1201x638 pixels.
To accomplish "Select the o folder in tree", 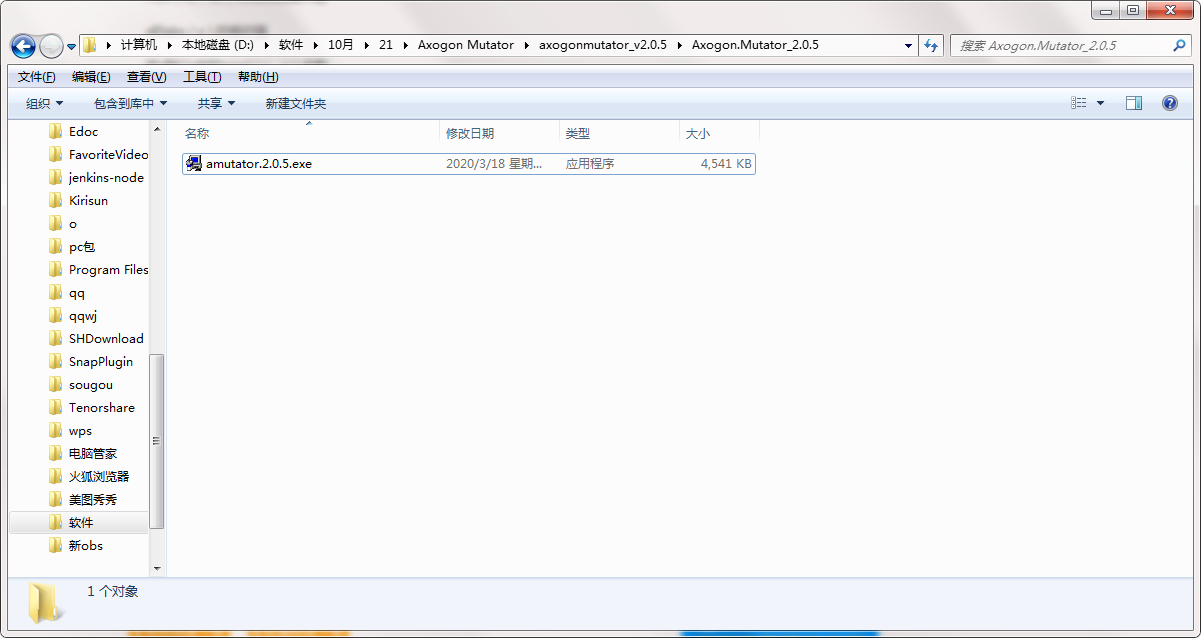I will tap(72, 223).
